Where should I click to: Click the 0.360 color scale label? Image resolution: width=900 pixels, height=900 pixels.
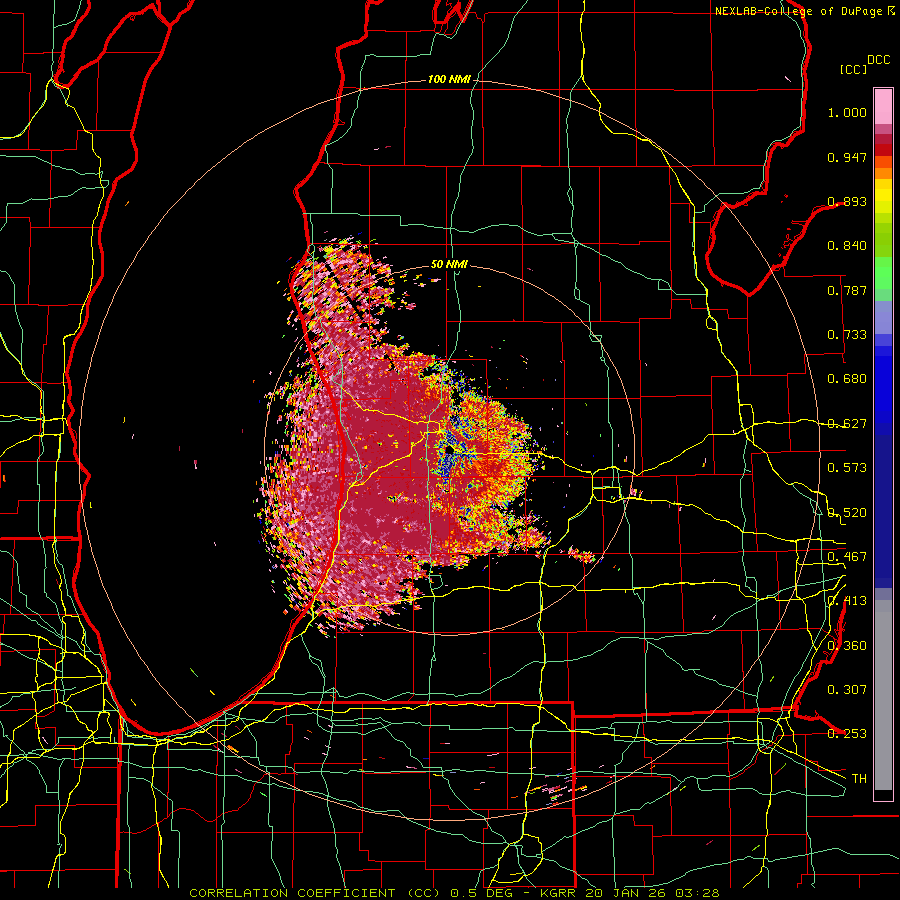[847, 646]
